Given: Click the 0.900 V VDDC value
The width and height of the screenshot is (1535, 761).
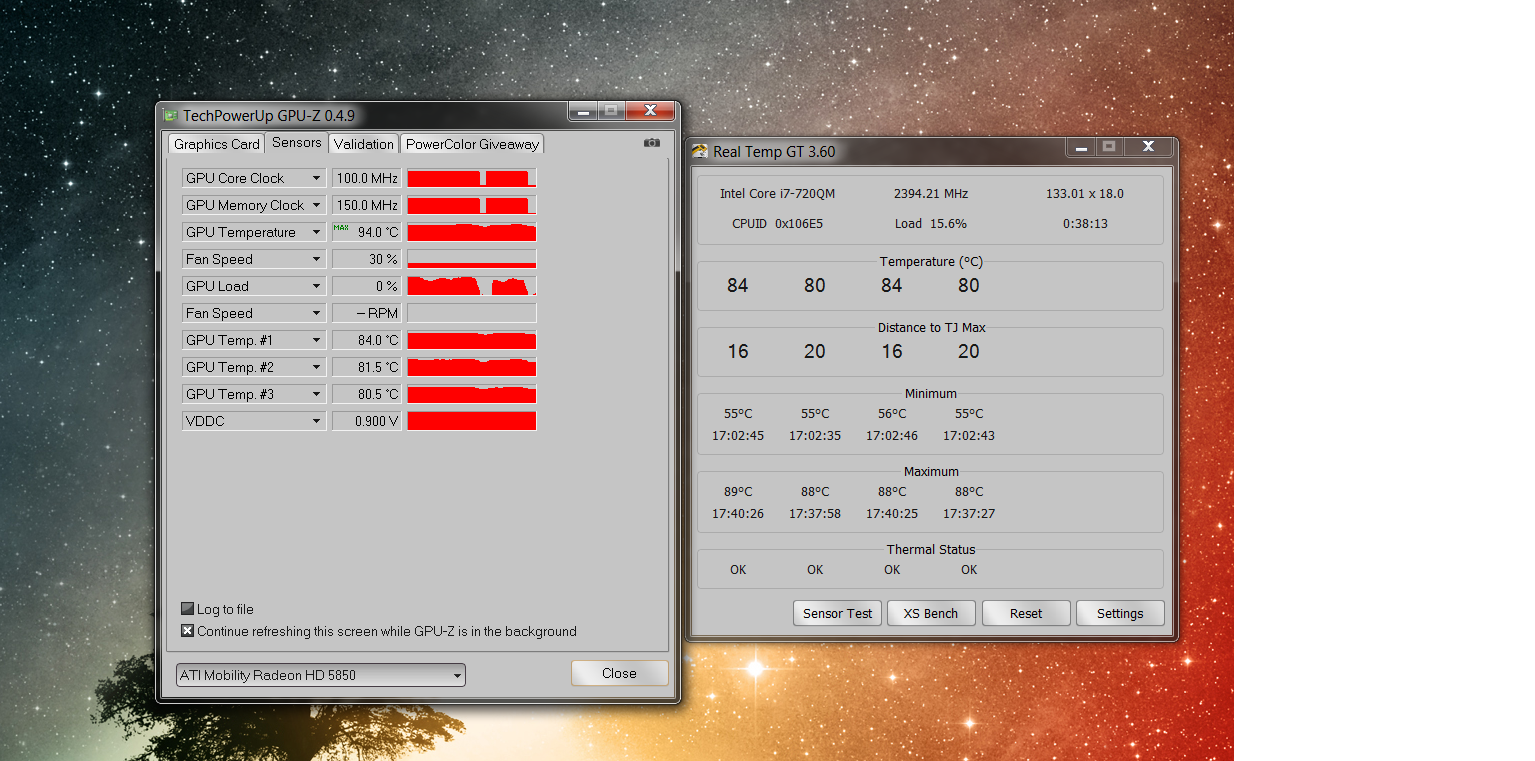Looking at the screenshot, I should click(x=367, y=421).
